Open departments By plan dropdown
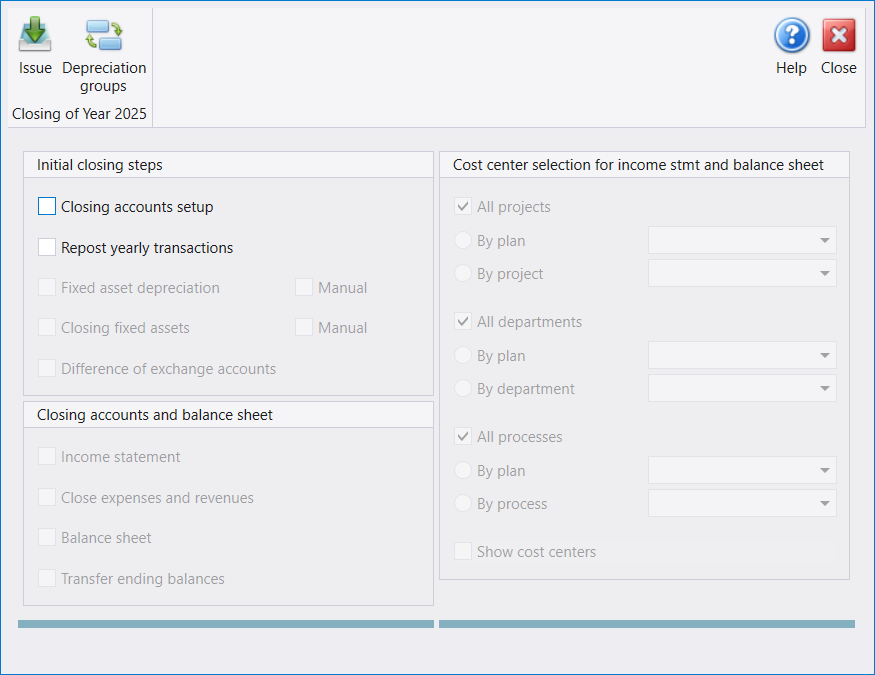The image size is (875, 675). click(x=742, y=355)
